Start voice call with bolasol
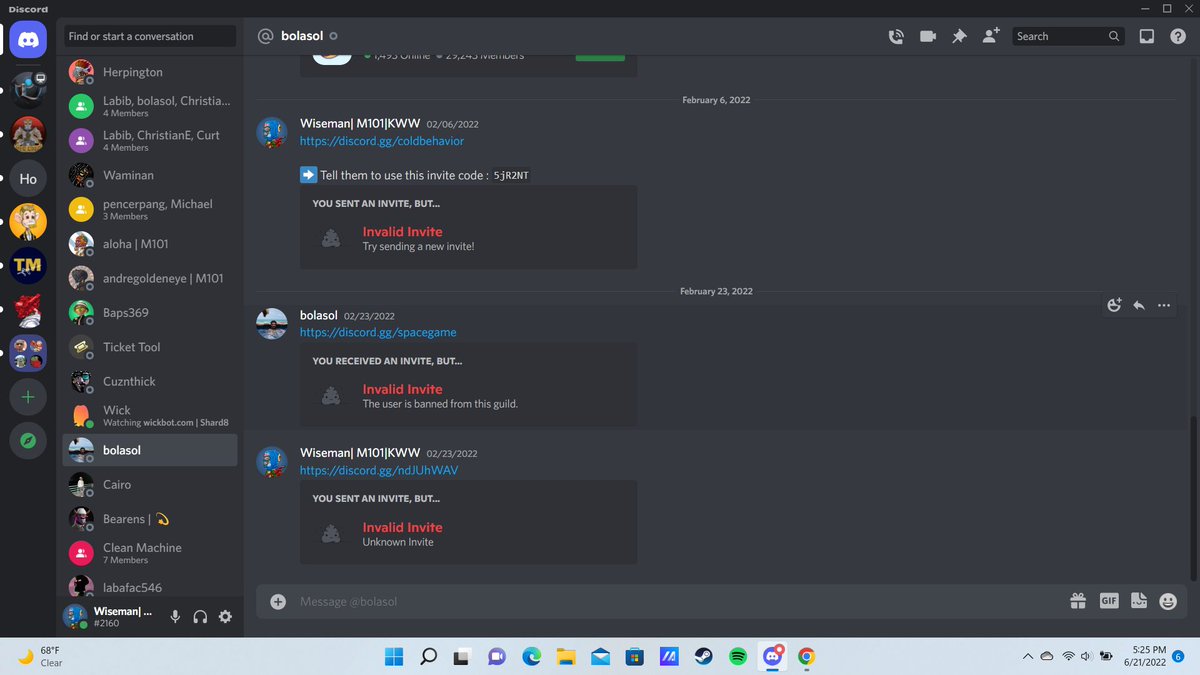The image size is (1200, 675). 896,36
